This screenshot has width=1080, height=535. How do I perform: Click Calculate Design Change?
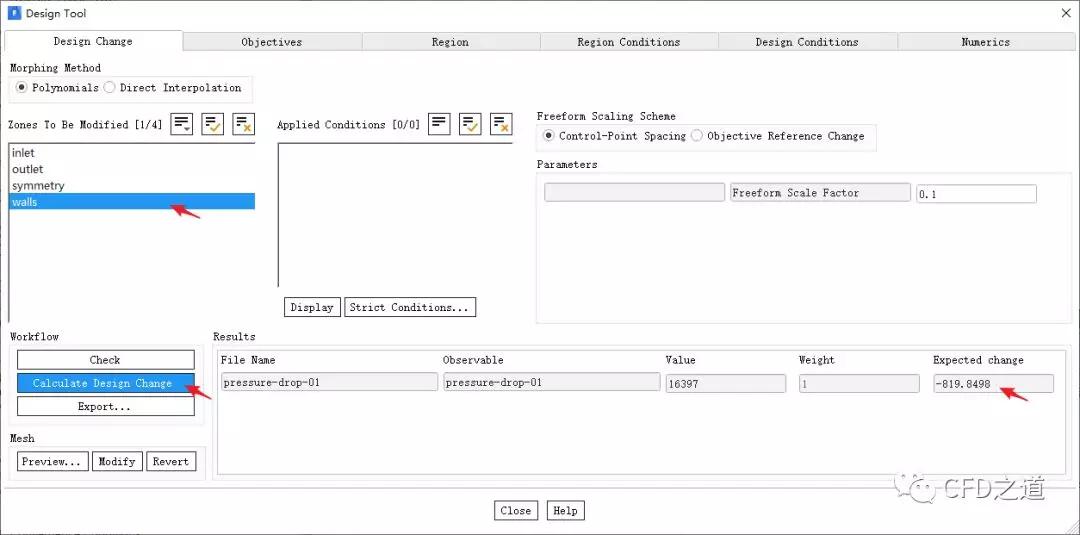pos(105,384)
